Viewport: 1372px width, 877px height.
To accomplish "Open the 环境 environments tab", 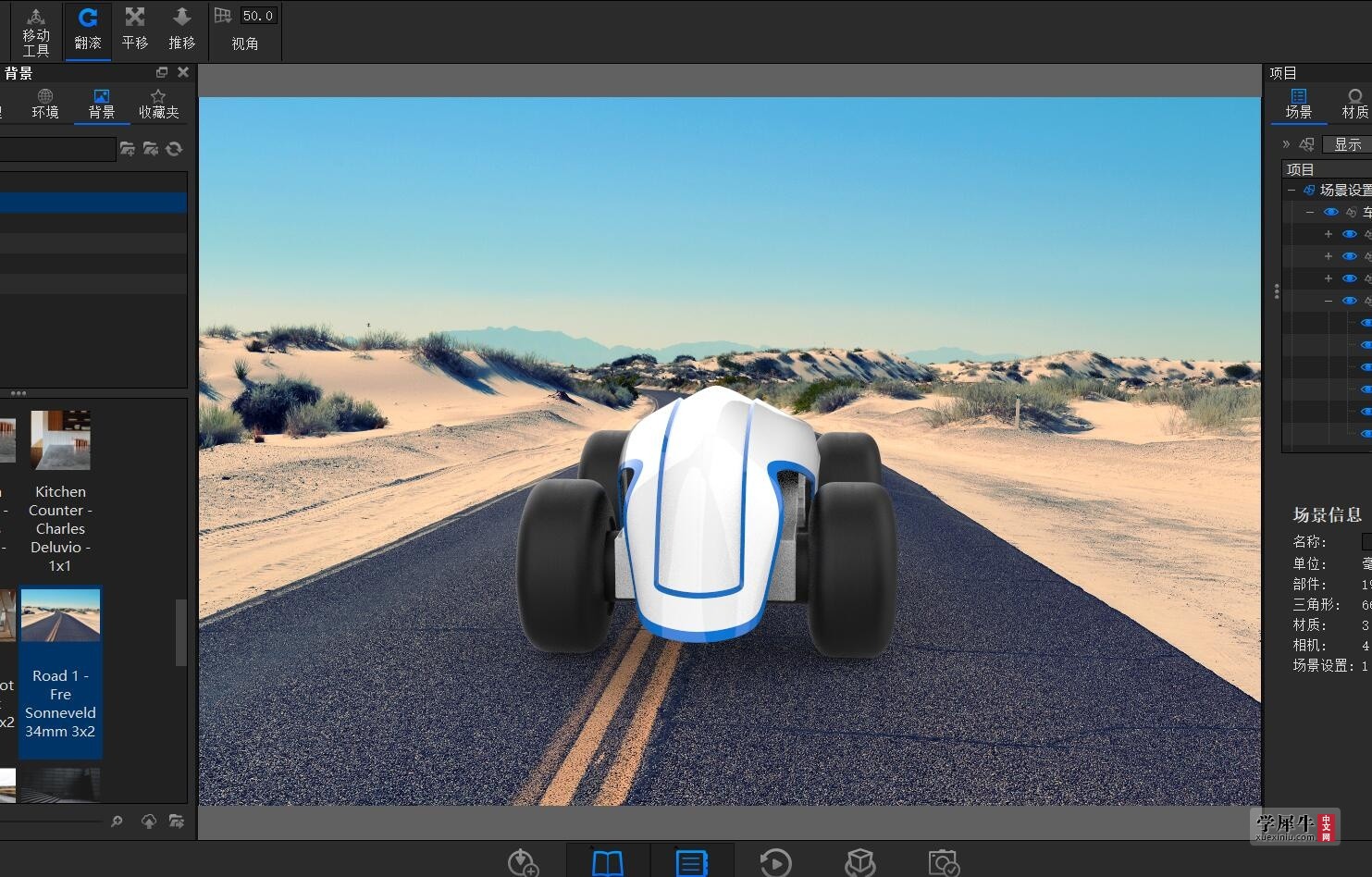I will coord(45,104).
